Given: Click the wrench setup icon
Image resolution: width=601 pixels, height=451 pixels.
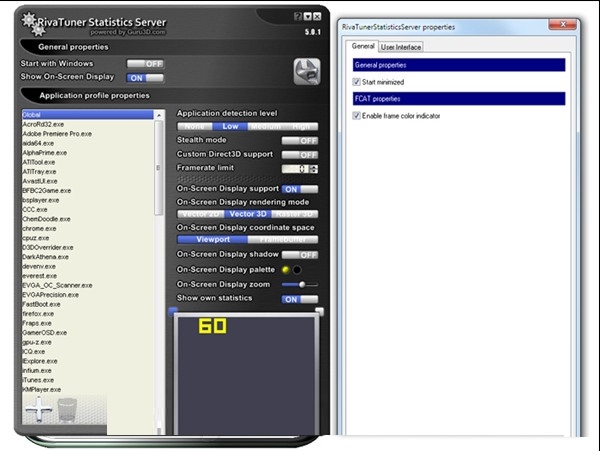Looking at the screenshot, I should 306,71.
